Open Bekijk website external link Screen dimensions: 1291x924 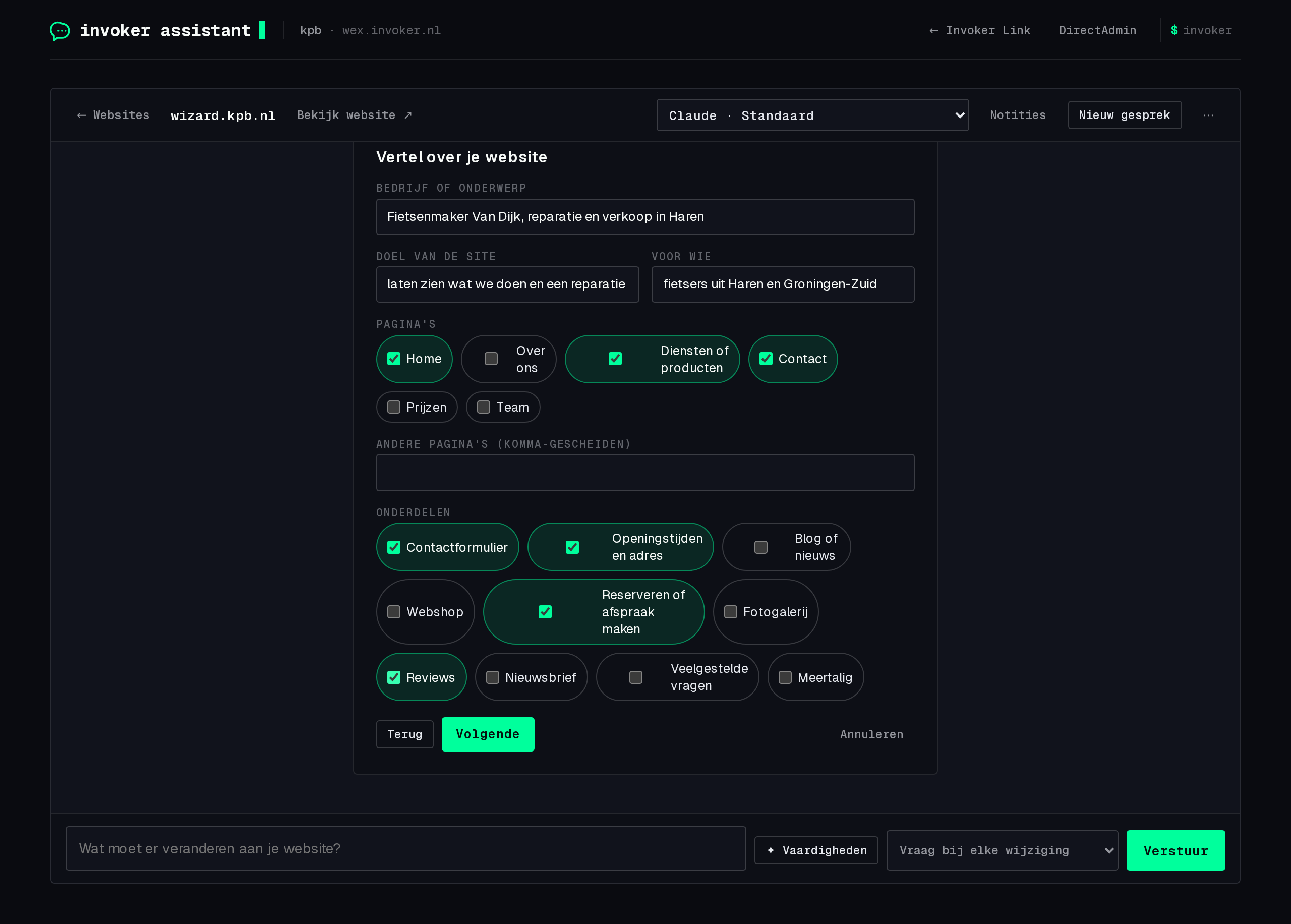(355, 115)
